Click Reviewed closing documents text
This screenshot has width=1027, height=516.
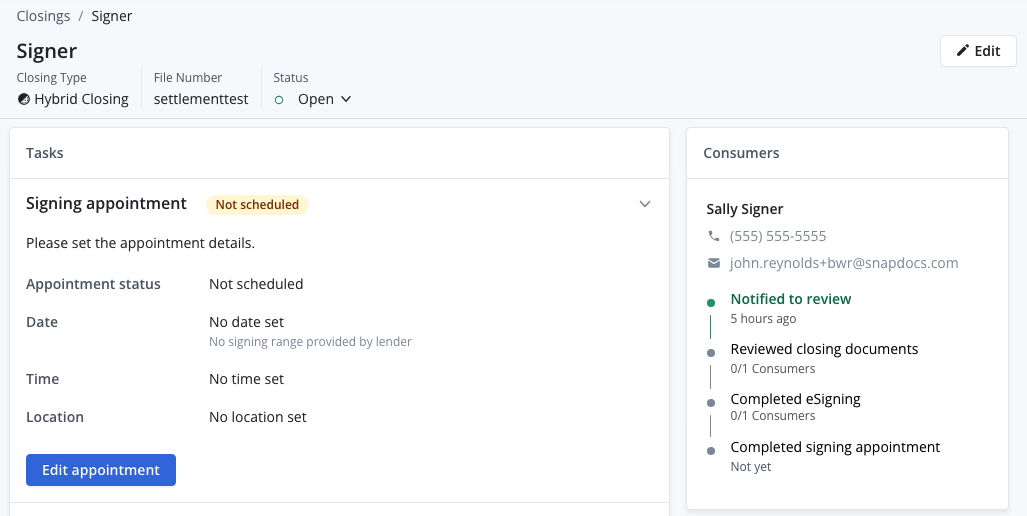824,349
